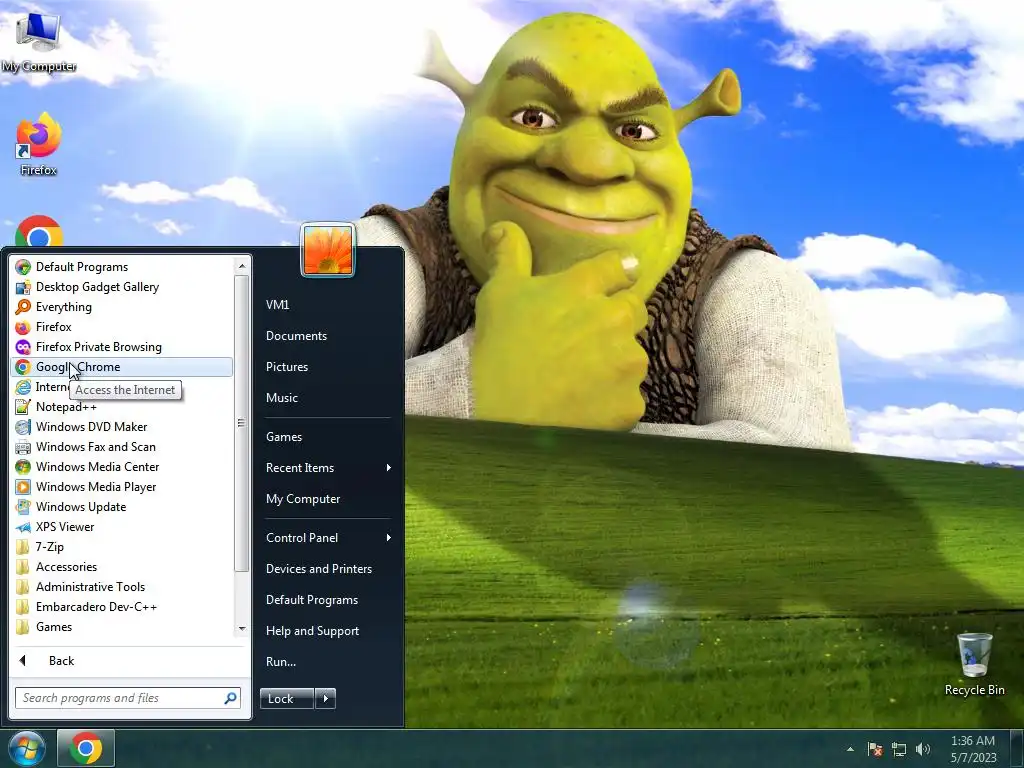1024x768 pixels.
Task: Open the network tray icon
Action: click(x=899, y=749)
